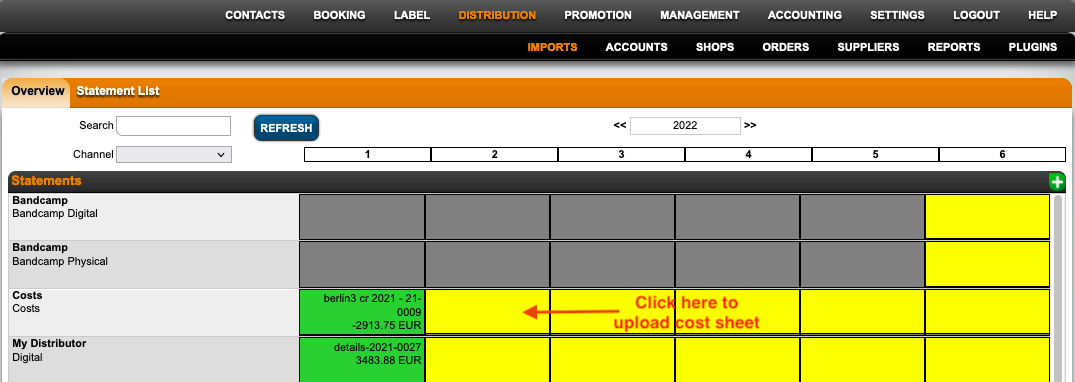
Task: Select month 3 column header
Action: [x=621, y=155]
